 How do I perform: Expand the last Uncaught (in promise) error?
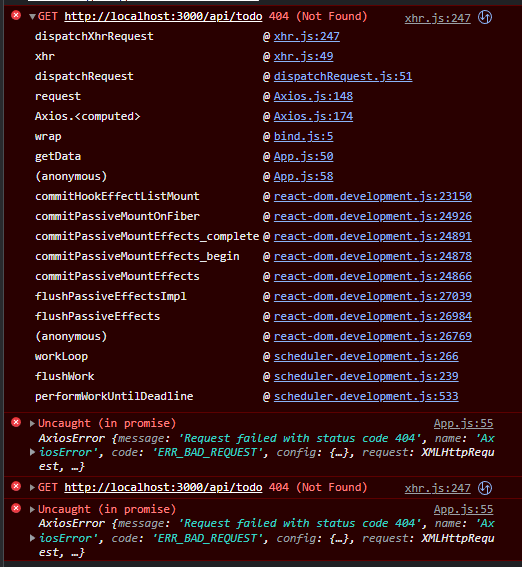[32, 510]
